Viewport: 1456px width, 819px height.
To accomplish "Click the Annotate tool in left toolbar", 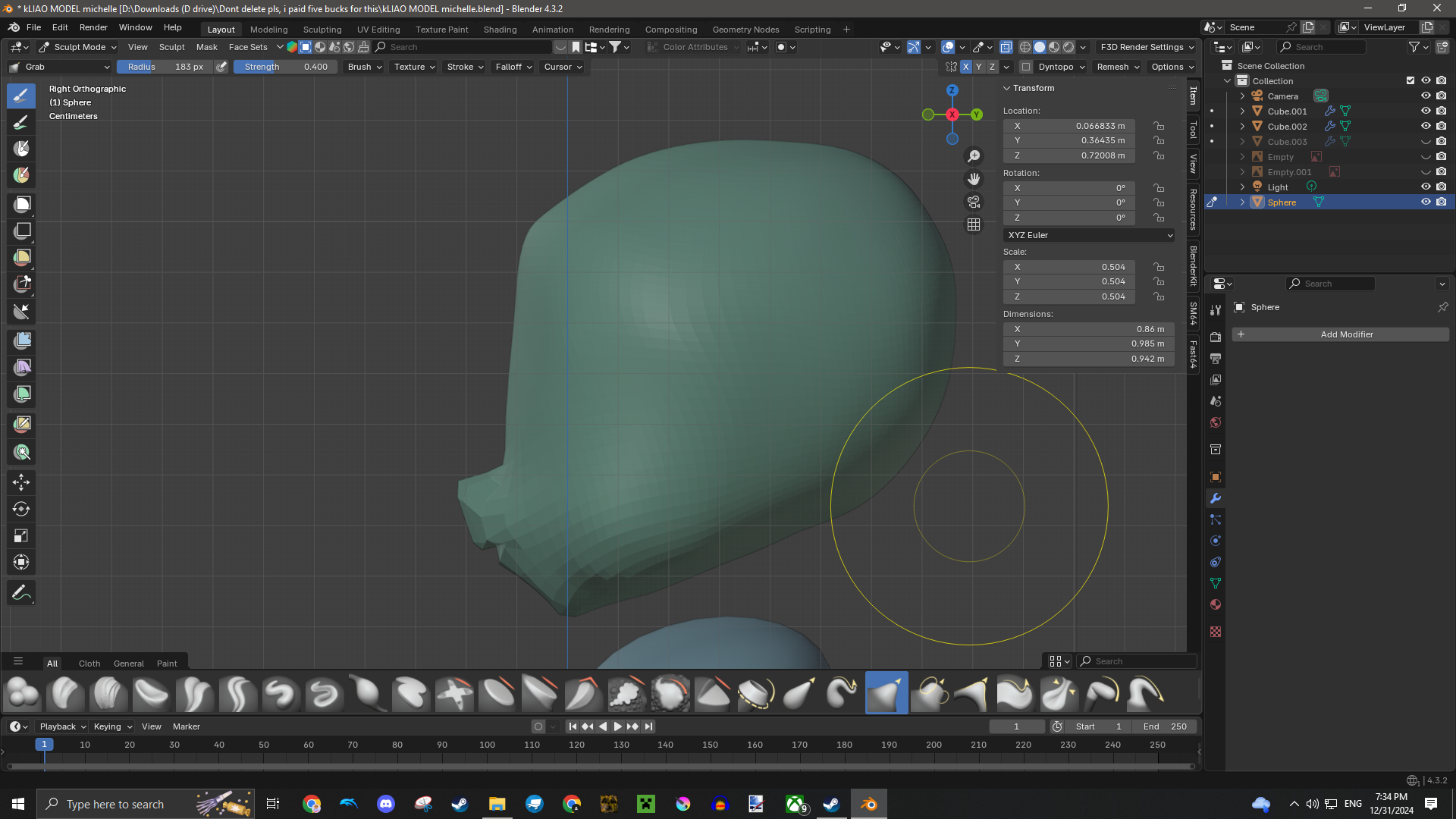I will point(22,592).
